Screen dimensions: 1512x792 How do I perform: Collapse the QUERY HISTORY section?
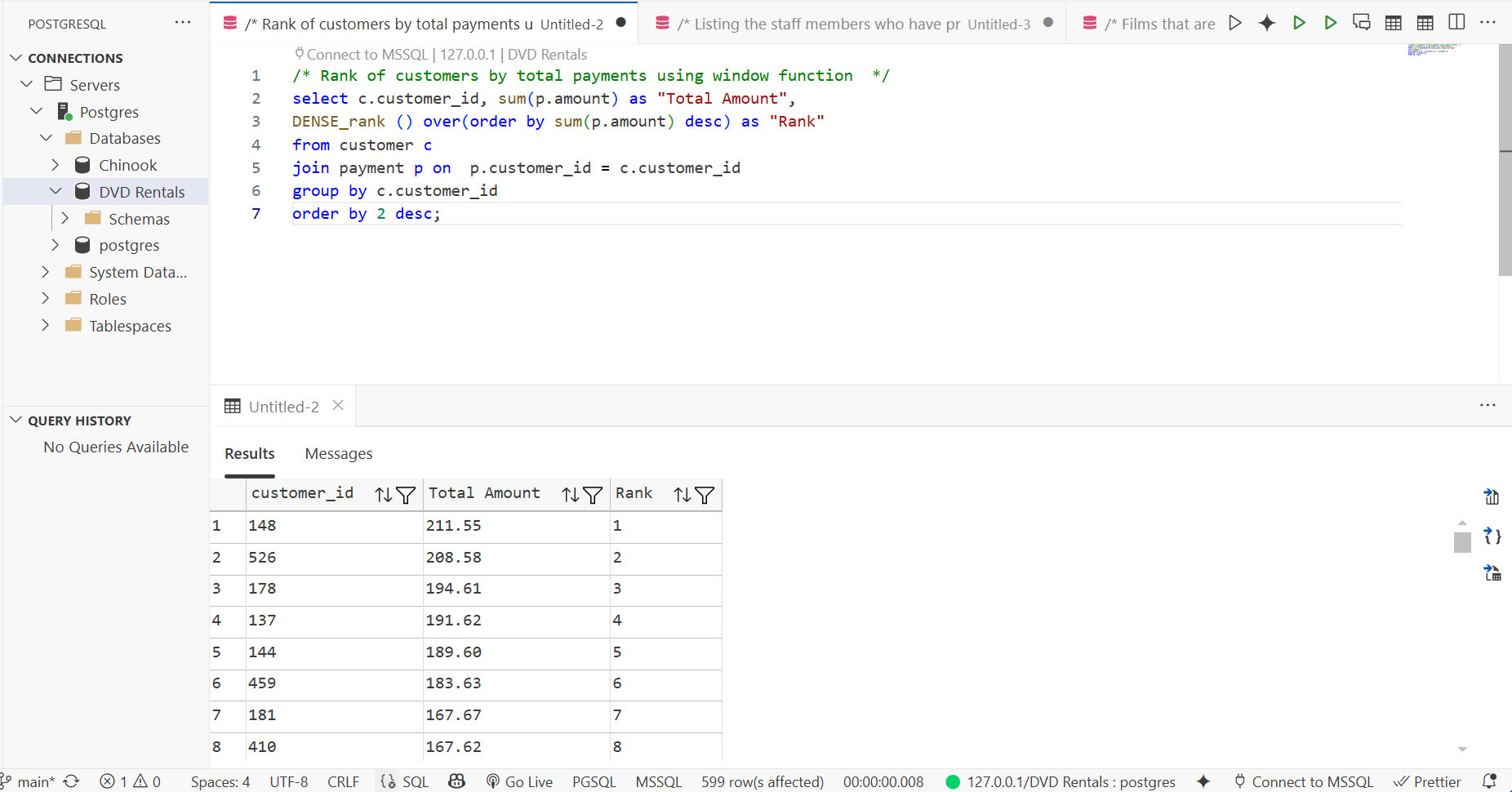[16, 420]
